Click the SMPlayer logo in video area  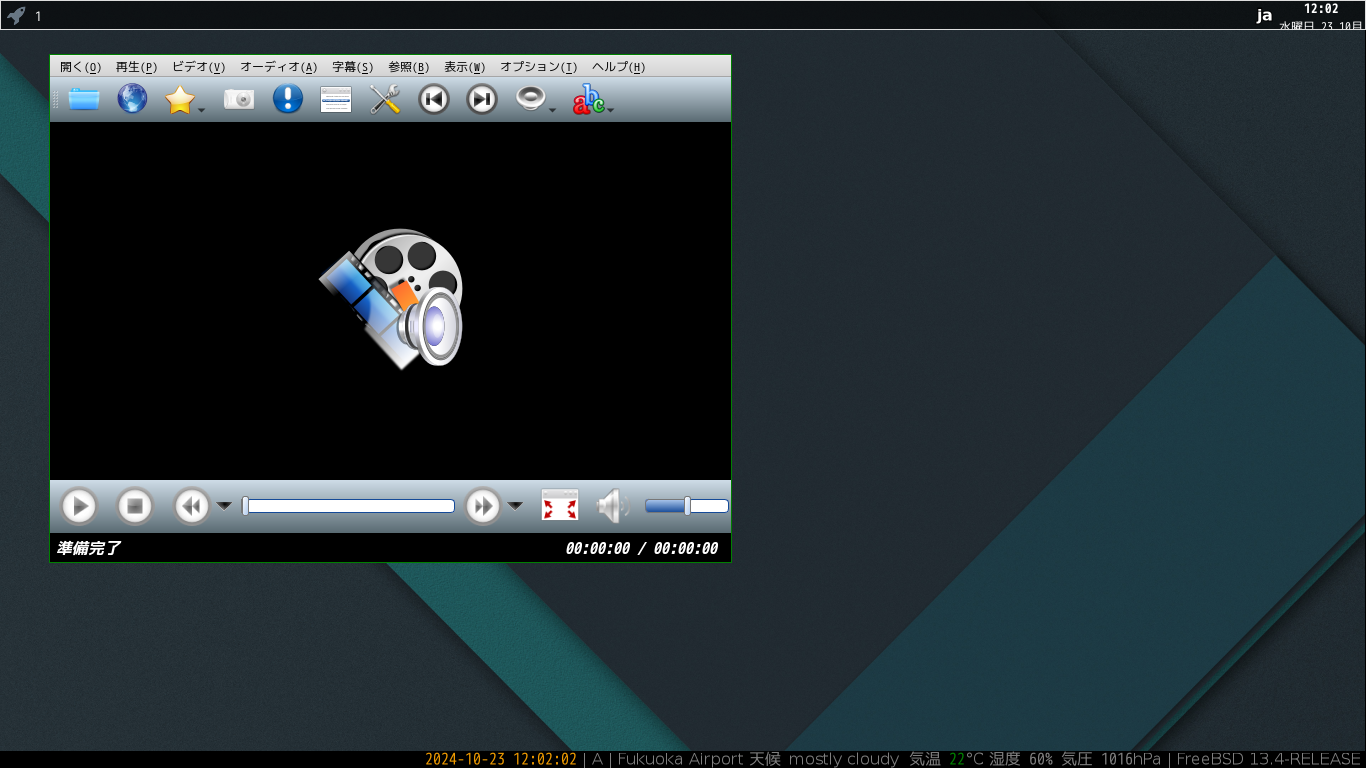pos(391,299)
